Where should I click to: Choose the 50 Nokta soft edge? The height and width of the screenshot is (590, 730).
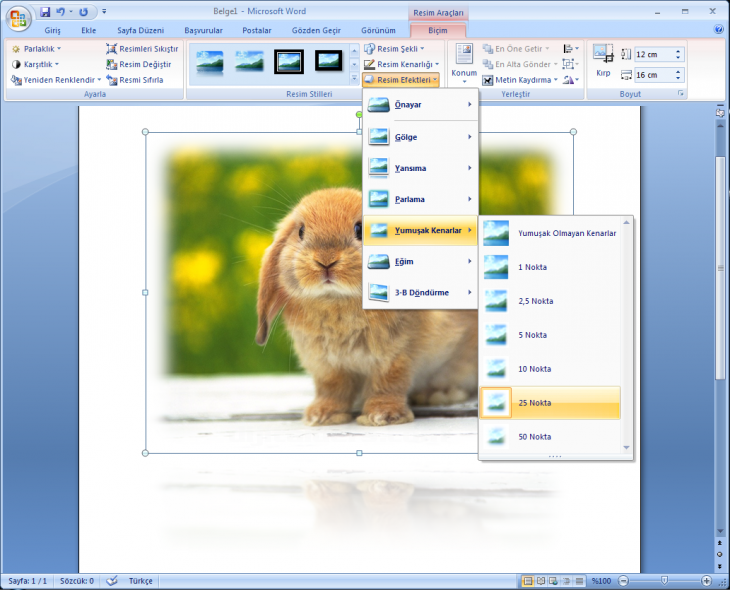[550, 437]
